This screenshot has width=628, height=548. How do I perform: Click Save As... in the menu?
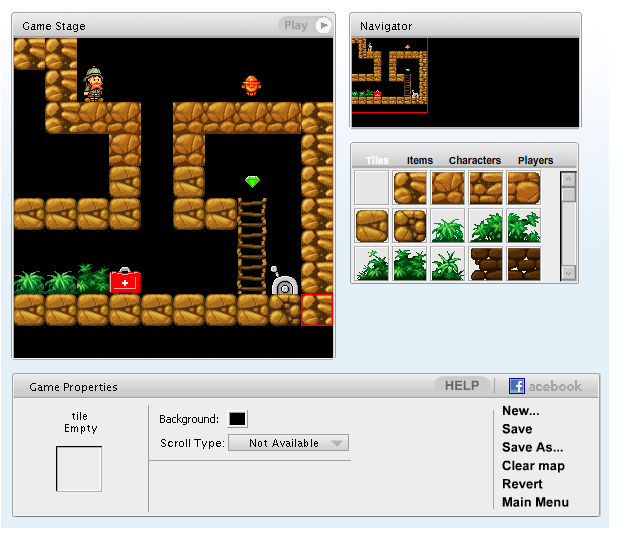[532, 447]
